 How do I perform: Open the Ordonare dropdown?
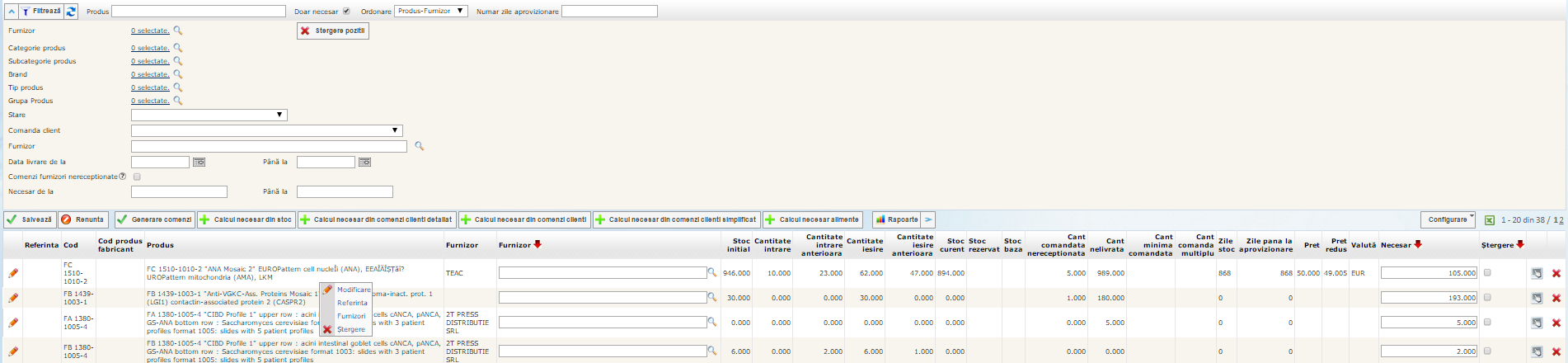click(x=431, y=12)
